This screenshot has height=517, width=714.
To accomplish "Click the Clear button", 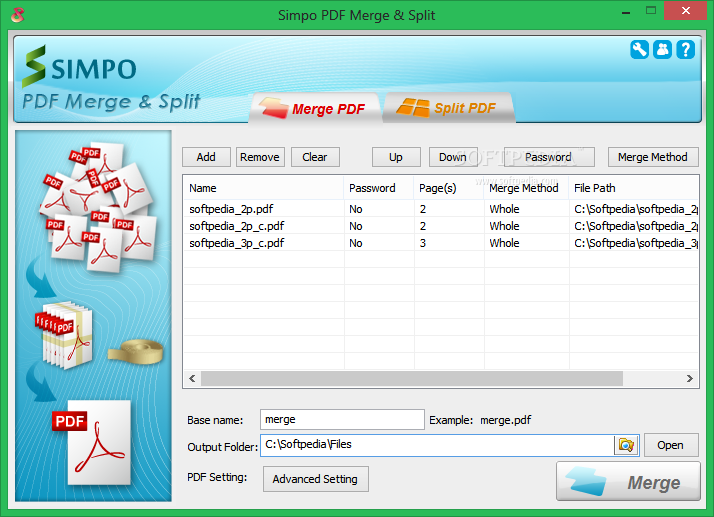I will [x=315, y=157].
